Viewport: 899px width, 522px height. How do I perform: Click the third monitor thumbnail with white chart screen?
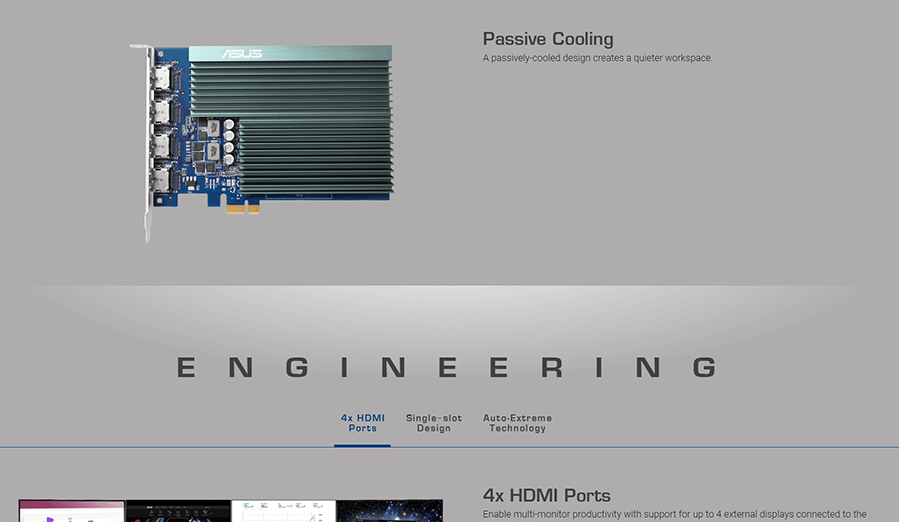[x=283, y=511]
